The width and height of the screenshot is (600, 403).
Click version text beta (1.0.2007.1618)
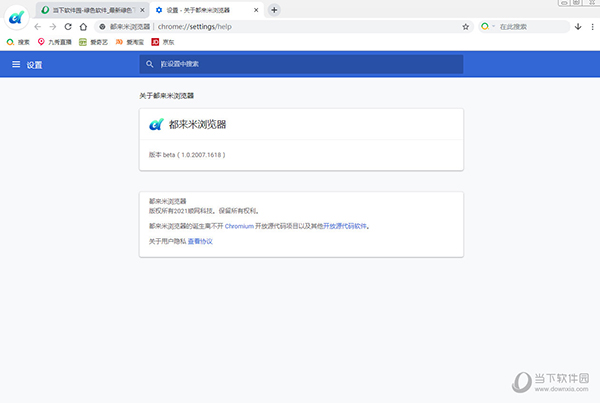(187, 155)
